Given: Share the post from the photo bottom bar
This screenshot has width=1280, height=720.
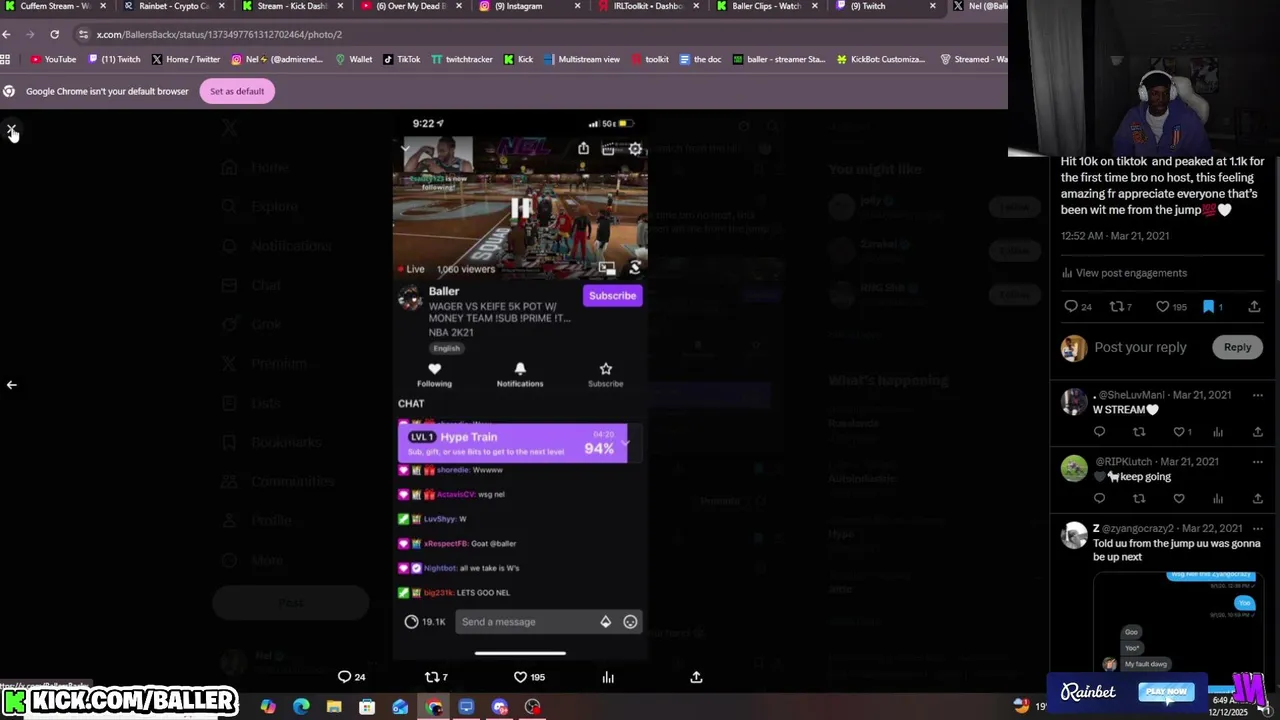Looking at the screenshot, I should click(x=696, y=677).
